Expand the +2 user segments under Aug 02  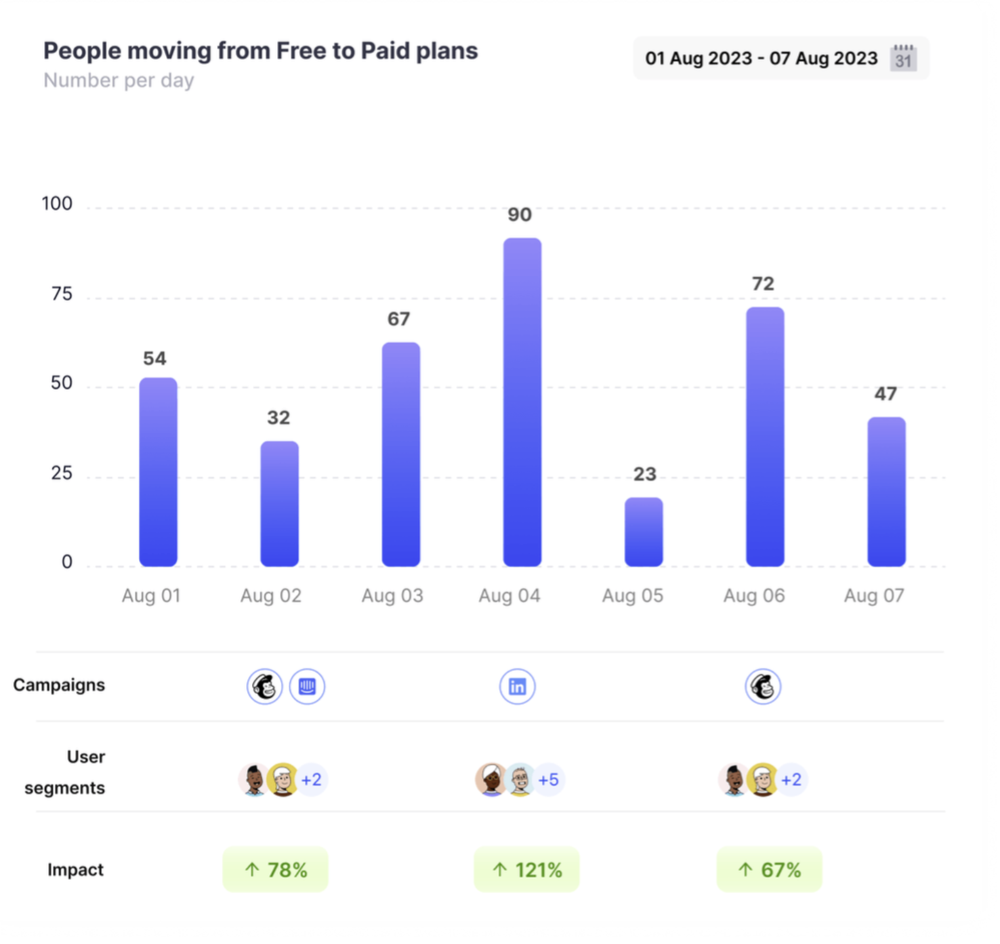click(x=311, y=780)
